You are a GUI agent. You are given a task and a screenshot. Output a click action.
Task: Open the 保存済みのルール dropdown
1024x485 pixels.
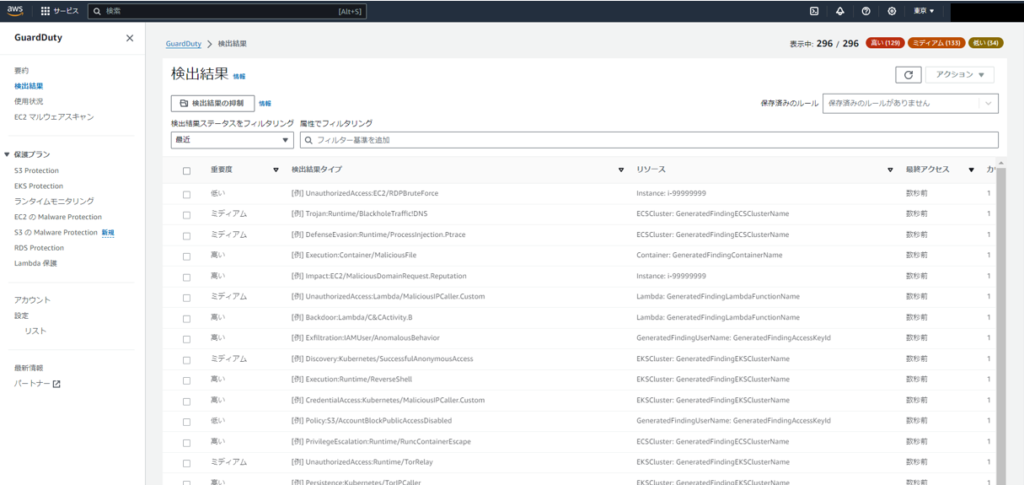(910, 103)
